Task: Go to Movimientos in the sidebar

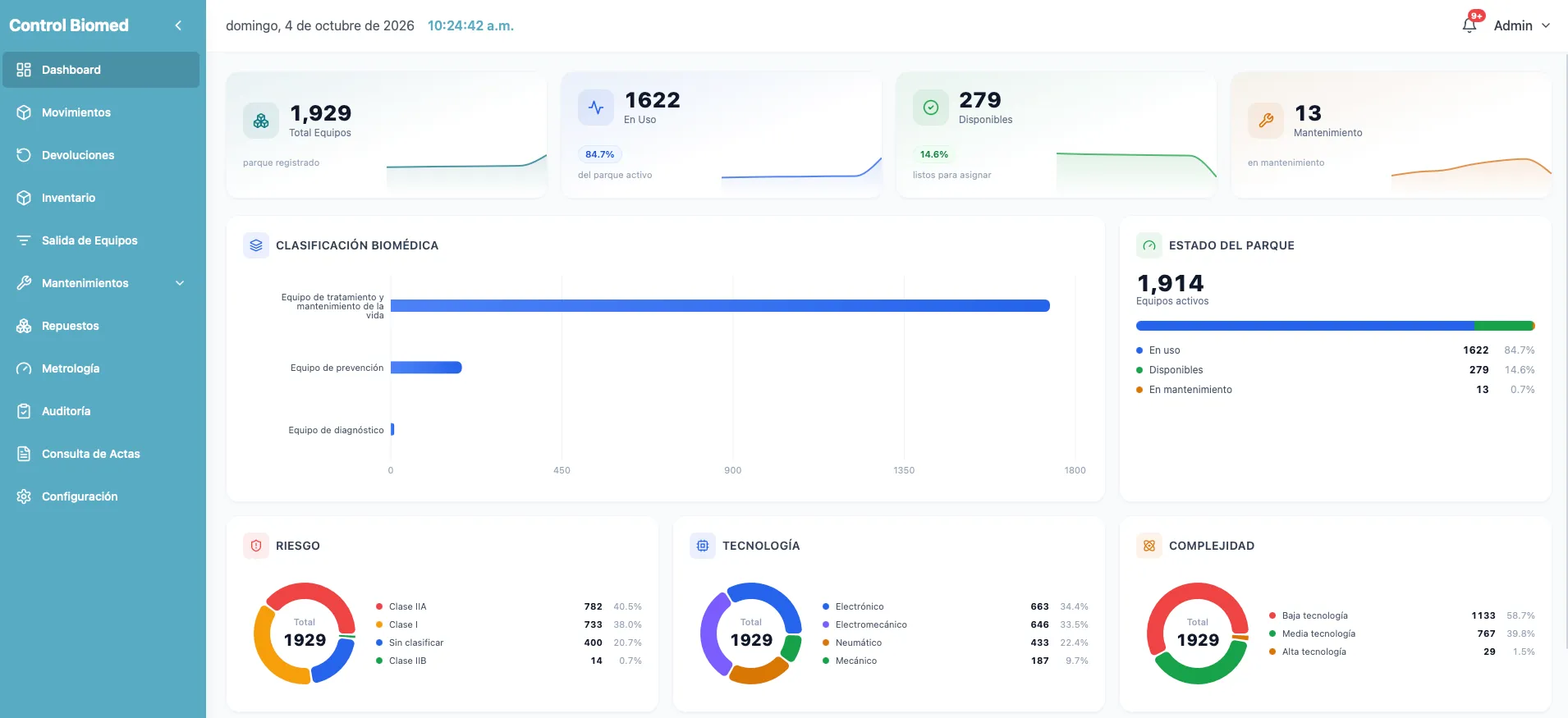Action: (x=100, y=112)
